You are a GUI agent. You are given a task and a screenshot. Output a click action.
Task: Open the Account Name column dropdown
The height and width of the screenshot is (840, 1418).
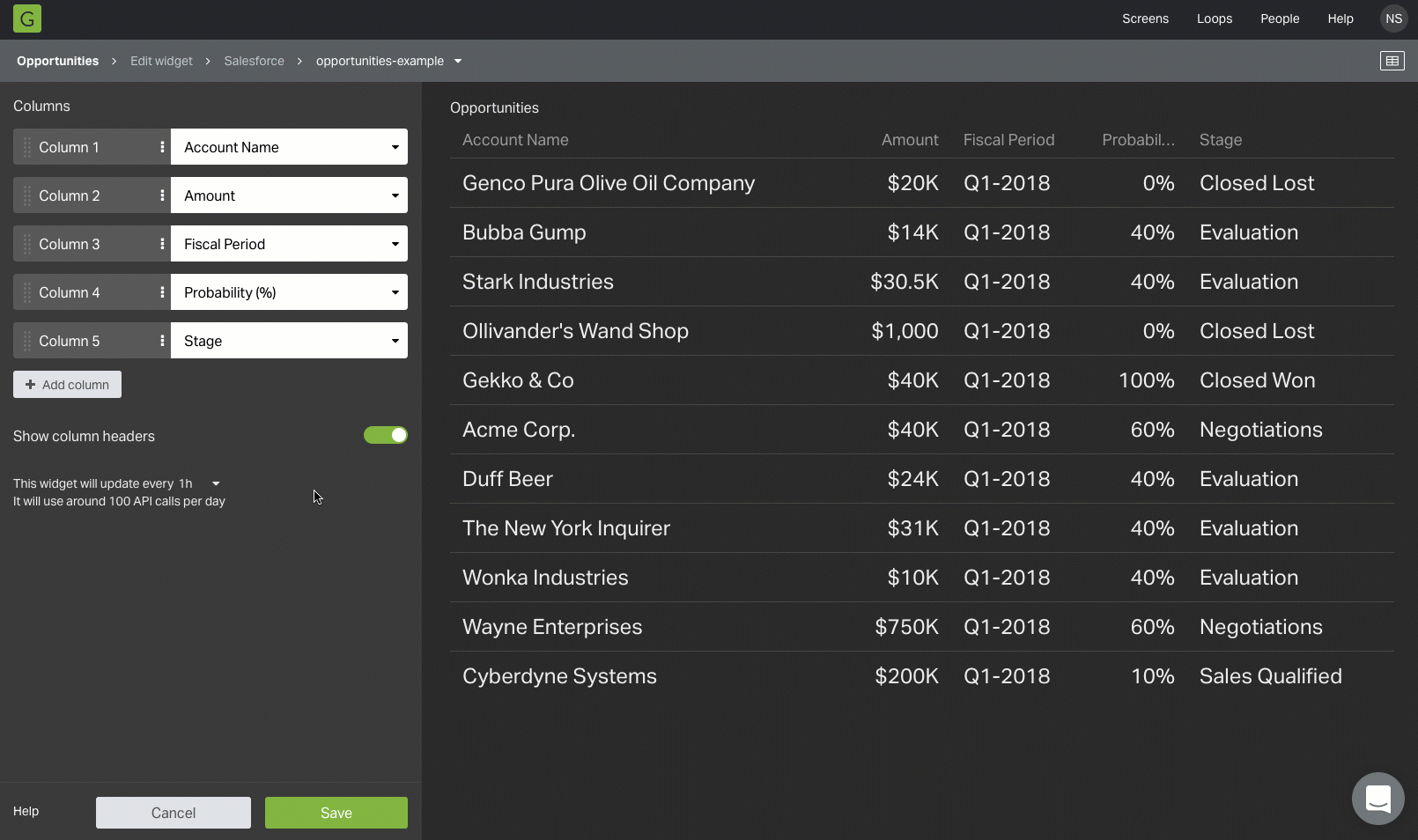(x=289, y=147)
